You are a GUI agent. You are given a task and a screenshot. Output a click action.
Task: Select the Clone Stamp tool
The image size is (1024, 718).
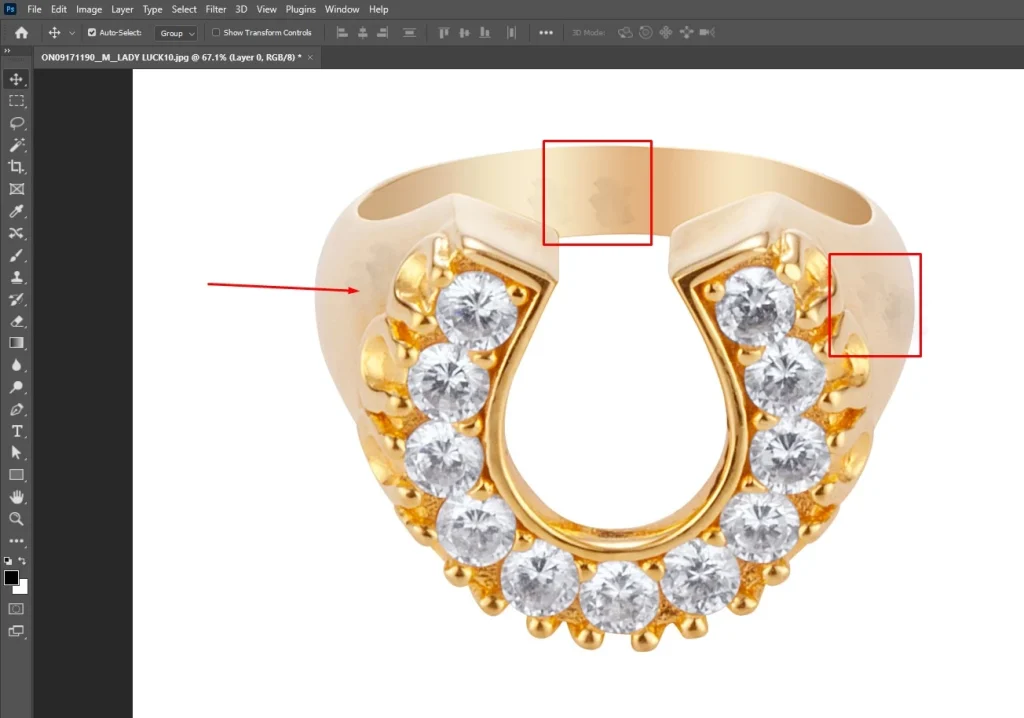[16, 278]
